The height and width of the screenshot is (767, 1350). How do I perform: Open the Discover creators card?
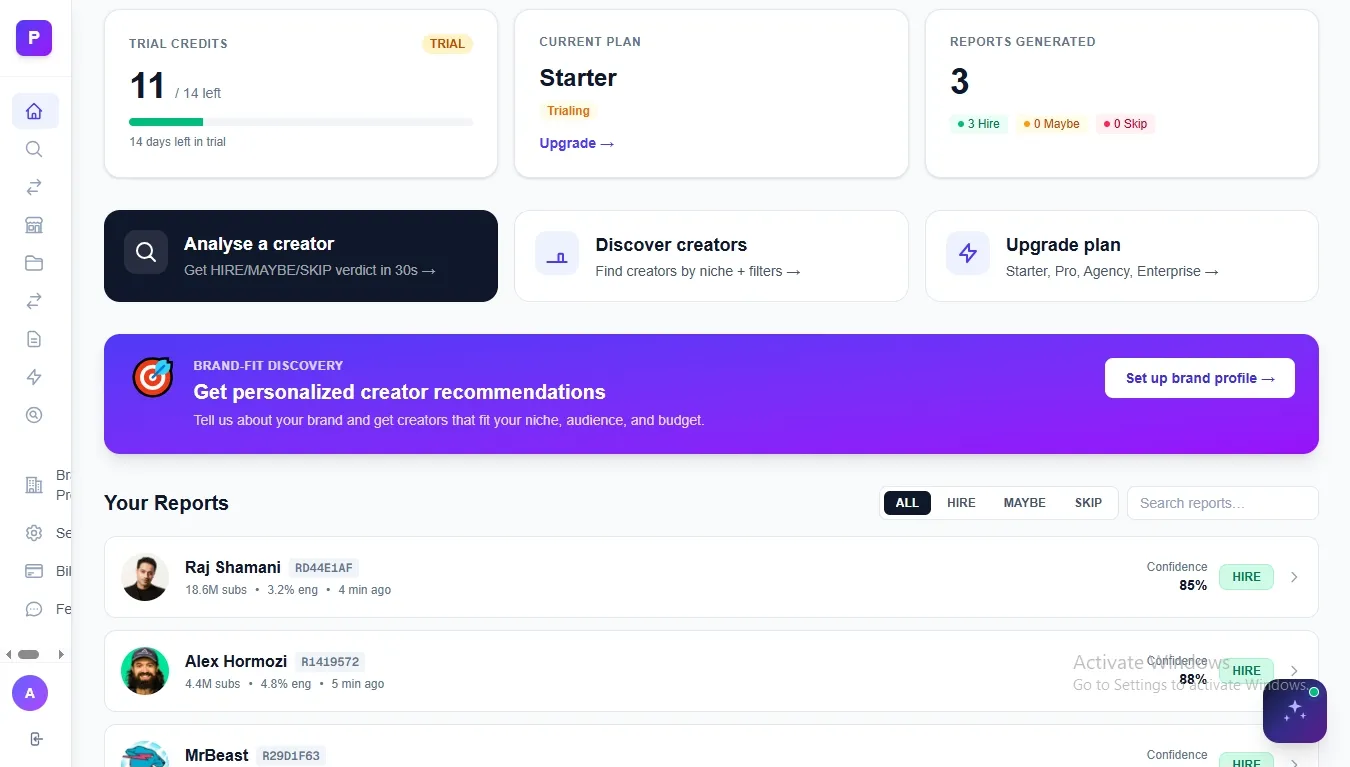(711, 256)
